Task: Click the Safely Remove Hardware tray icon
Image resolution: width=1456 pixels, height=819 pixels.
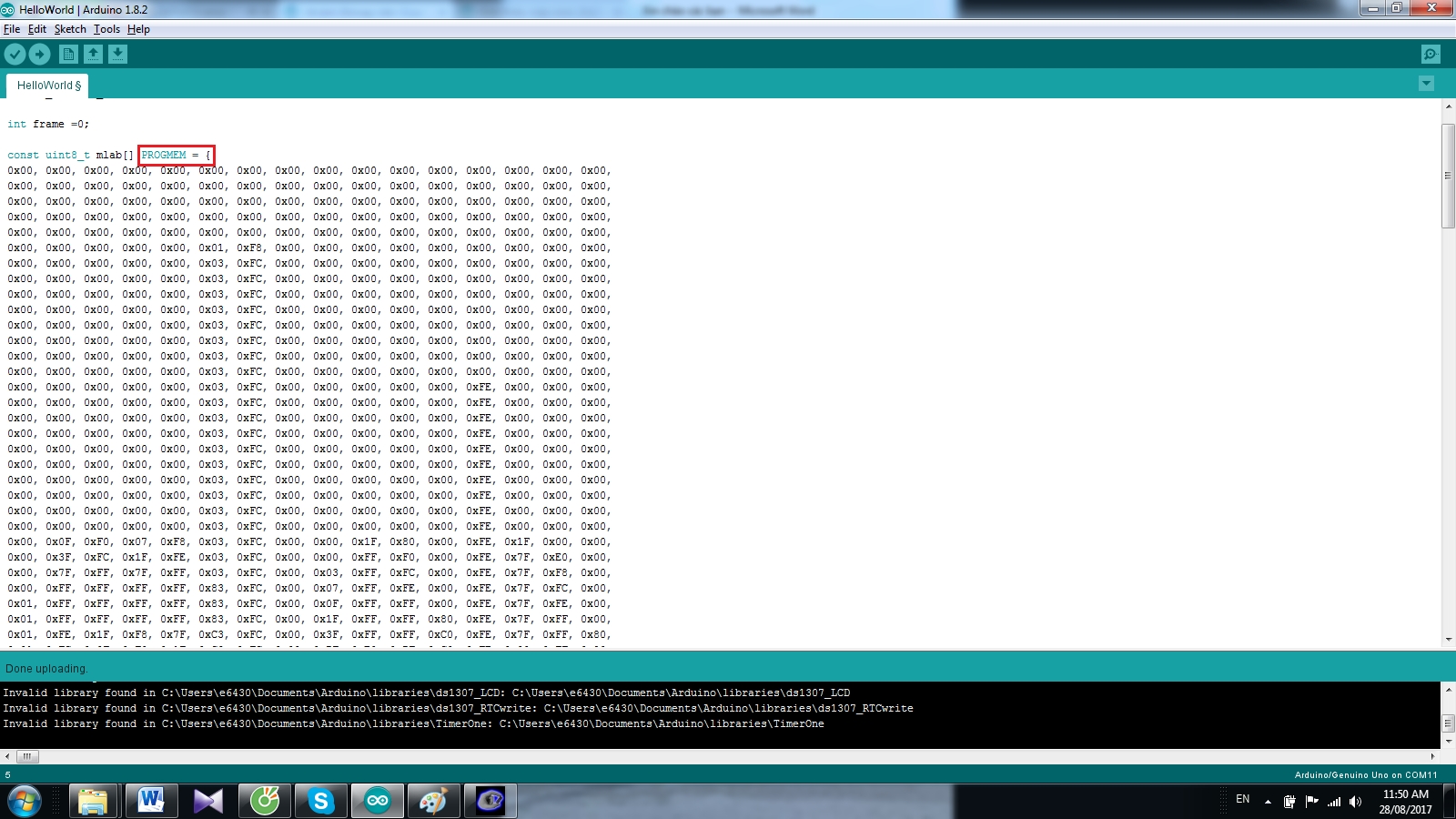Action: (x=1289, y=802)
